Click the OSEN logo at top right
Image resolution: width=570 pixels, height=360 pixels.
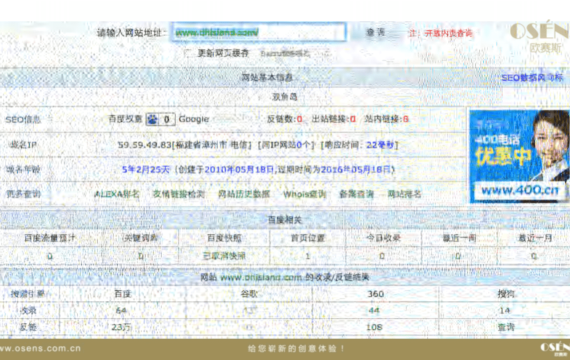click(540, 37)
